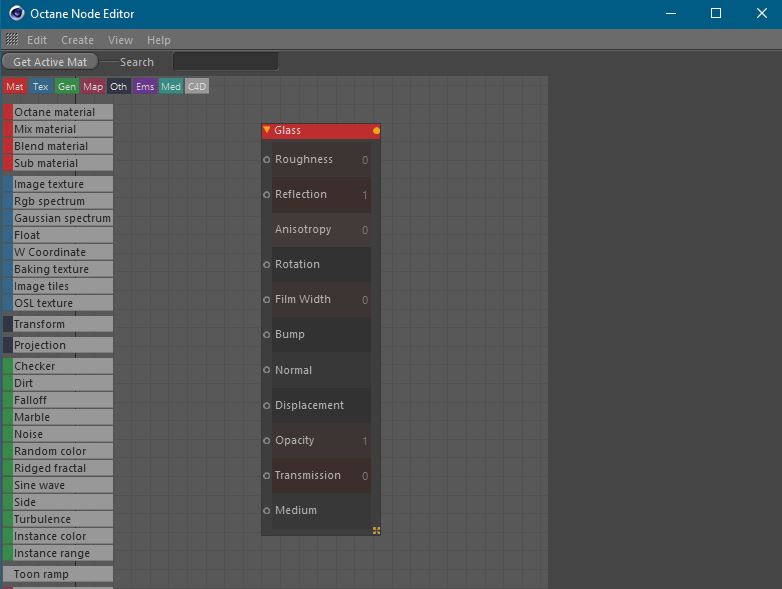Select Sub material node entry
The image size is (782, 589).
58,163
